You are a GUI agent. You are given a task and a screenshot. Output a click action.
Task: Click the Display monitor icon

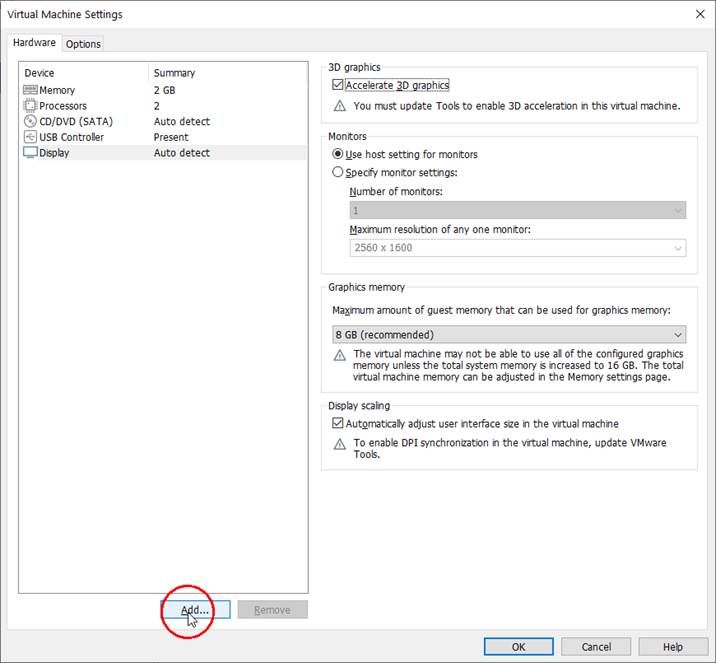click(x=30, y=153)
